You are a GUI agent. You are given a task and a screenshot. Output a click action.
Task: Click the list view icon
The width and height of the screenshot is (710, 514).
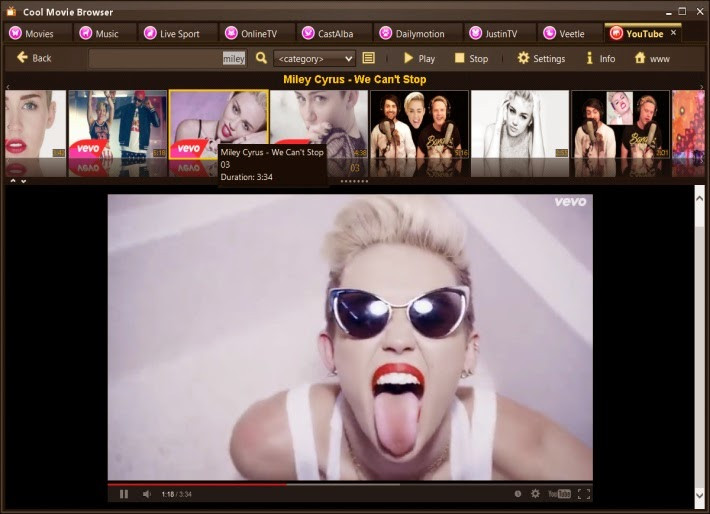[x=369, y=58]
